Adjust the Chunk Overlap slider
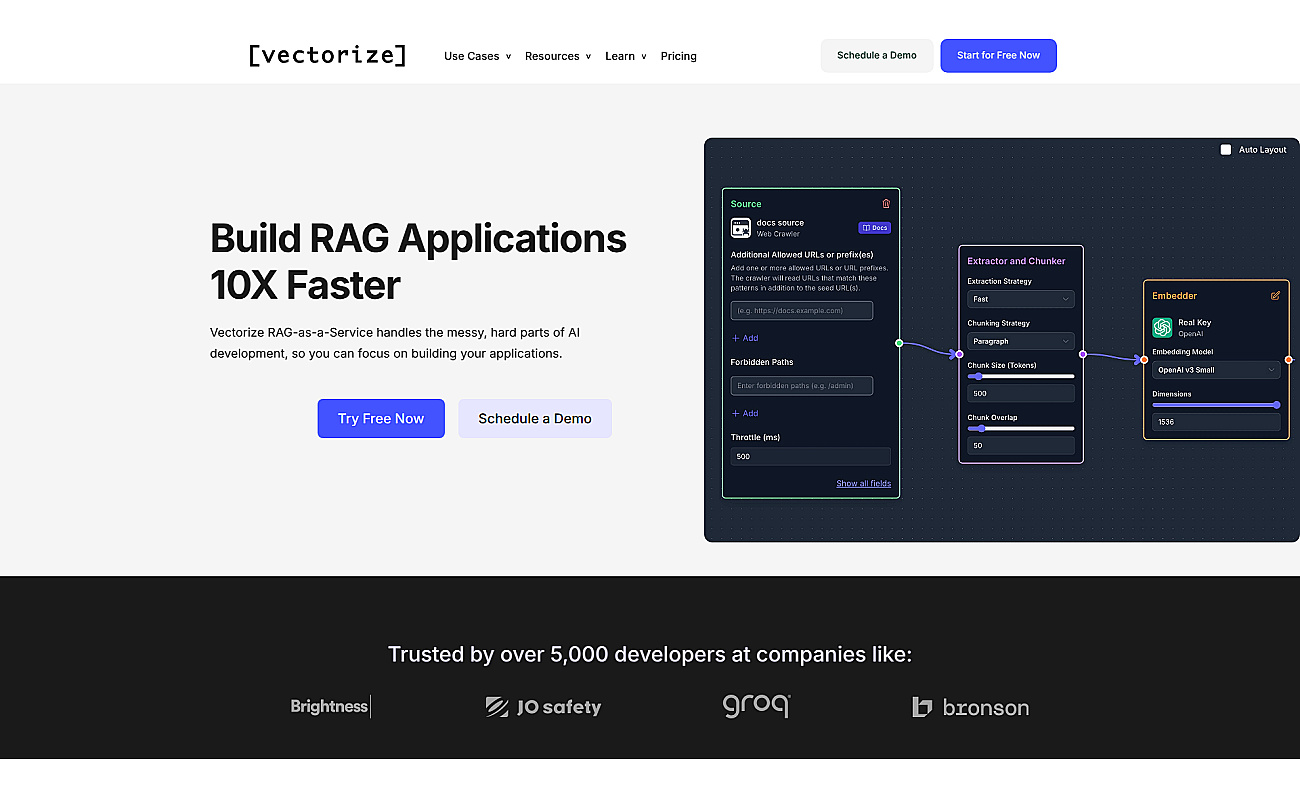 pyautogui.click(x=1021, y=428)
